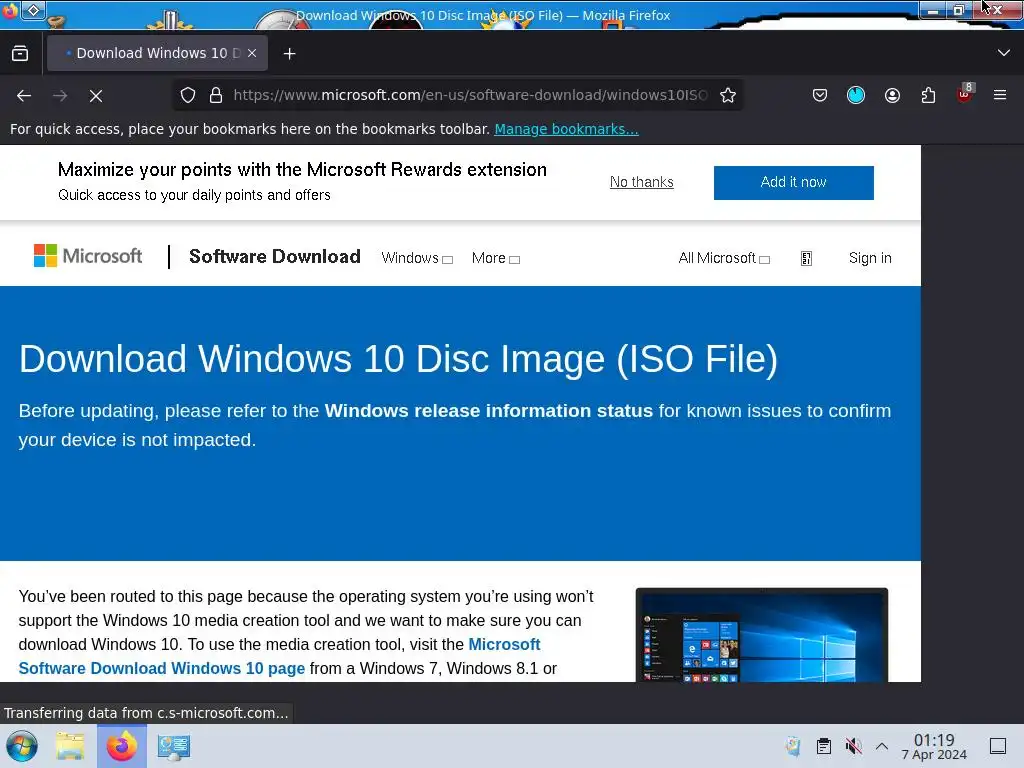Click the Firefox window menu icon in titlebar
This screenshot has width=1024, height=768.
10,11
